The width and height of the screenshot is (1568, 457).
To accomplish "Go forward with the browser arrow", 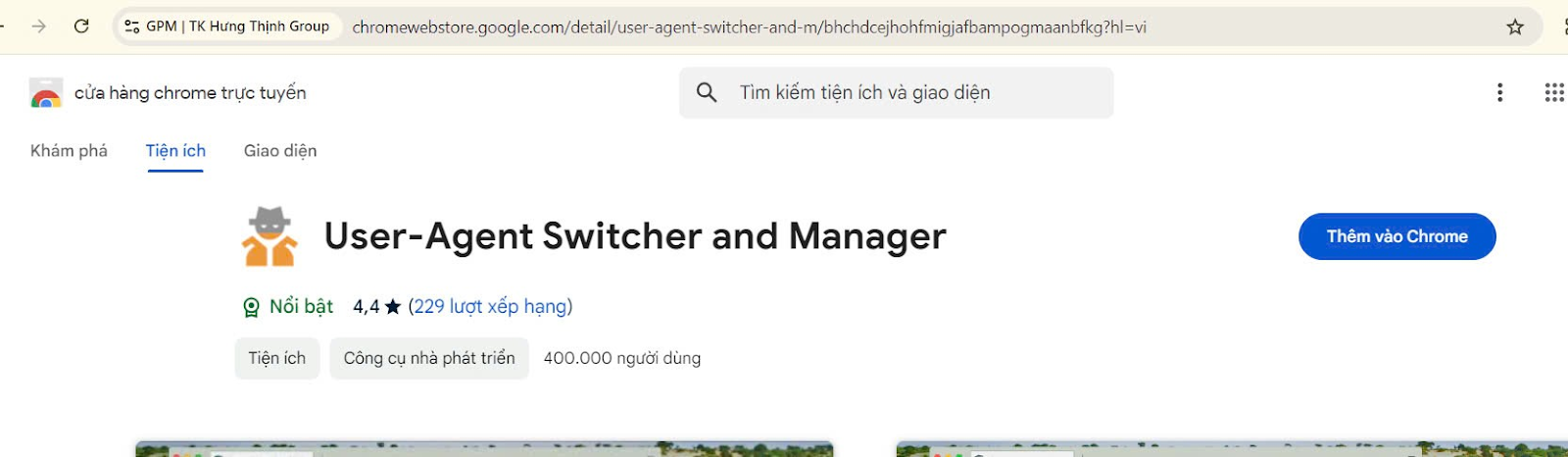I will [39, 26].
